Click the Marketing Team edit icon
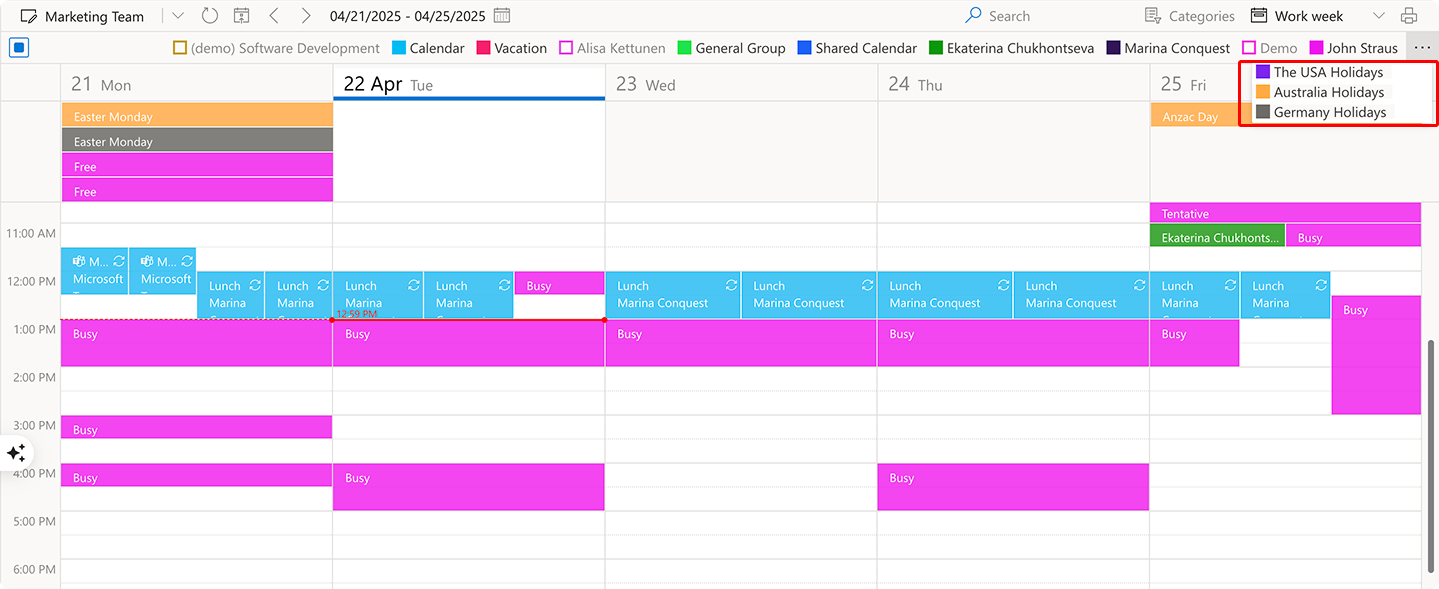1439x589 pixels. (x=29, y=16)
